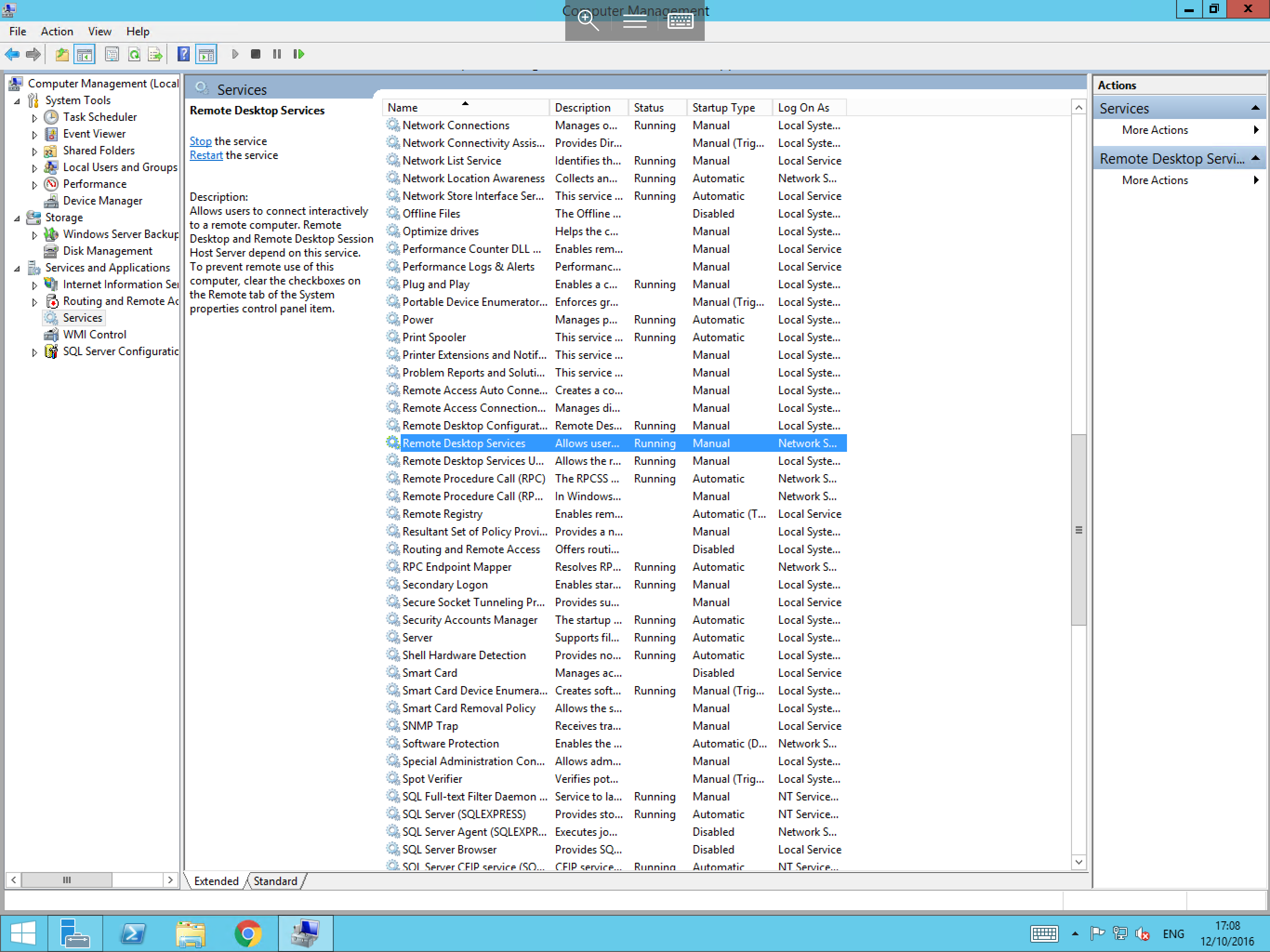Click the Action Center flag tray icon

point(1097,933)
